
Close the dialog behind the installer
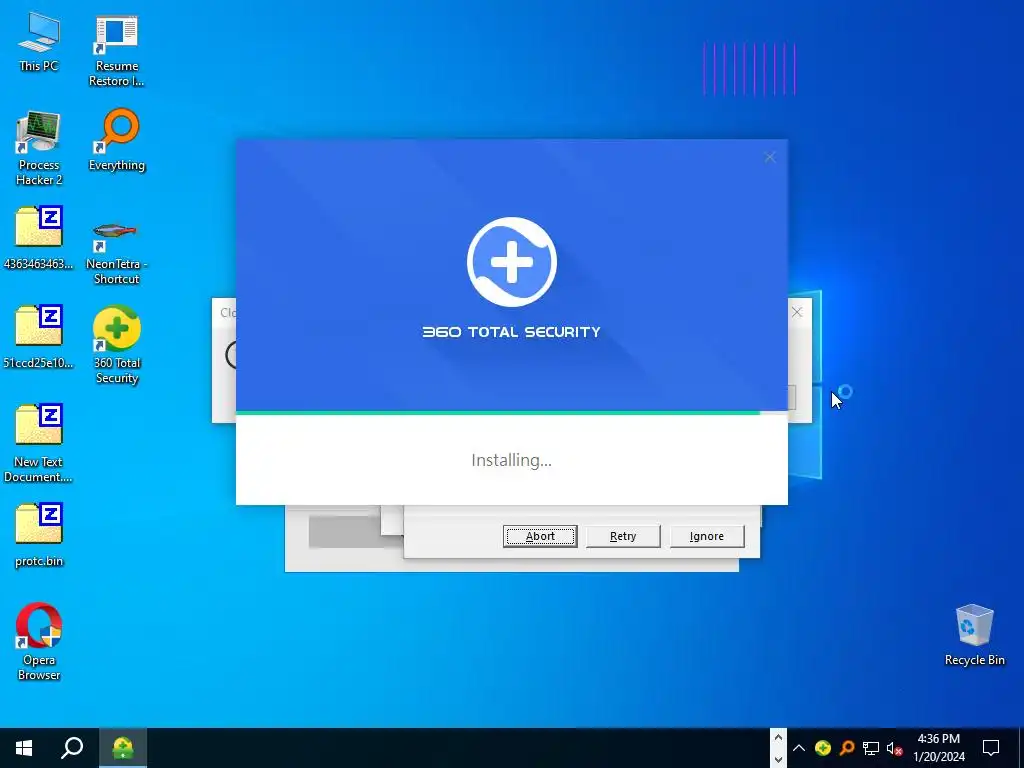797,312
